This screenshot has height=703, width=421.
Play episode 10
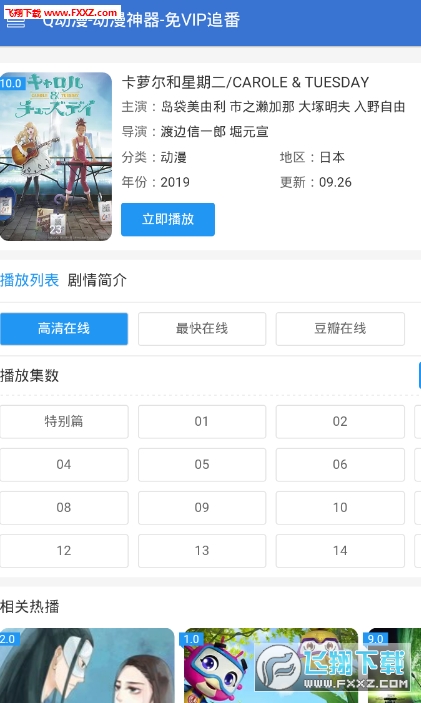340,508
